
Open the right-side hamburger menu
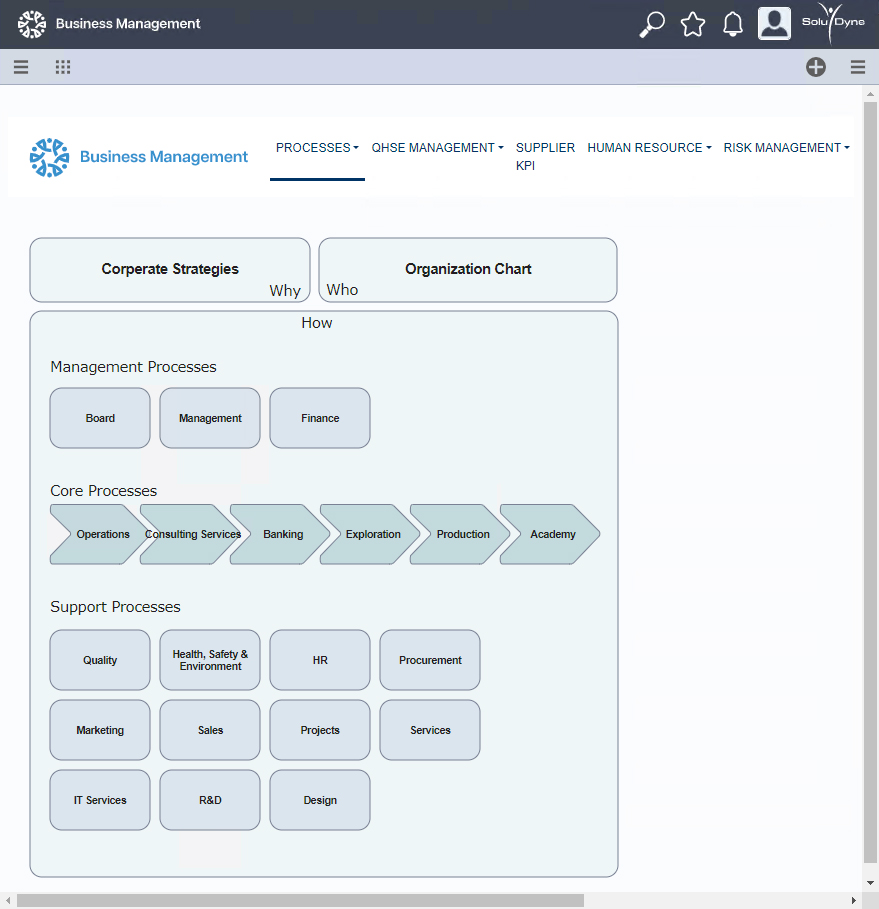pos(857,67)
